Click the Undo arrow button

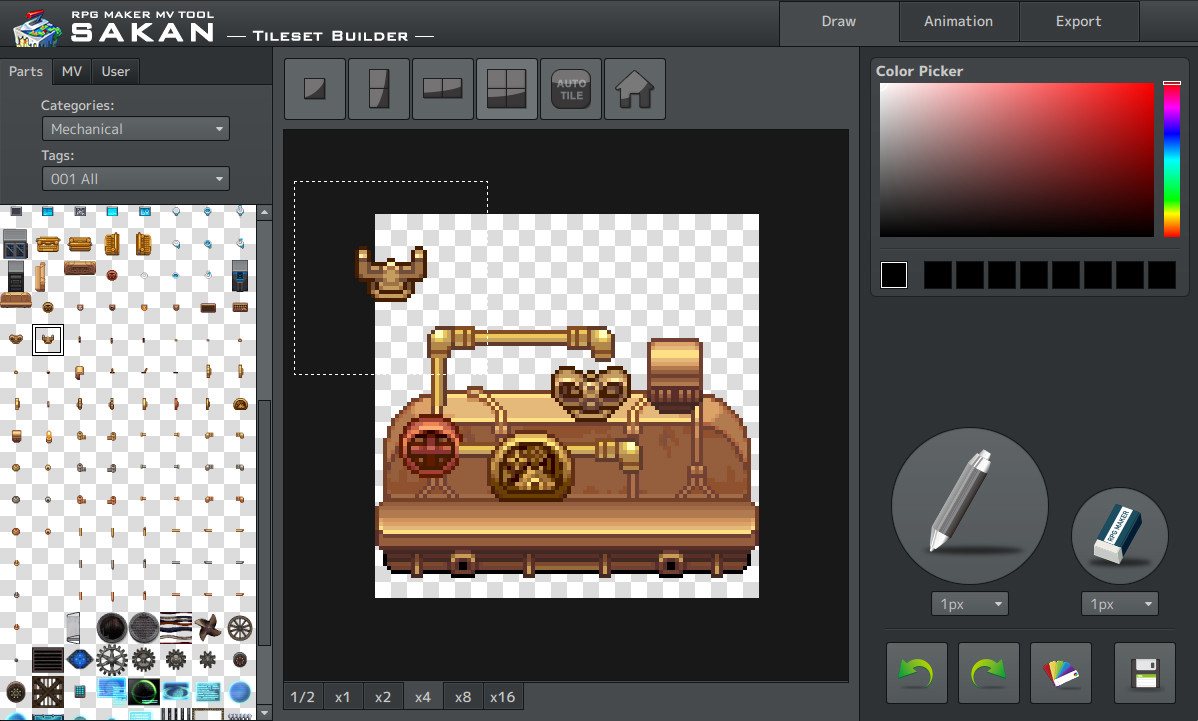click(916, 673)
